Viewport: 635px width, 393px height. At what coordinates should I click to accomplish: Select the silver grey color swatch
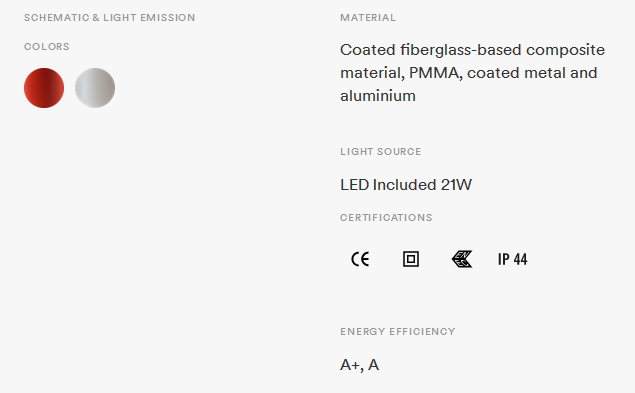pyautogui.click(x=95, y=88)
